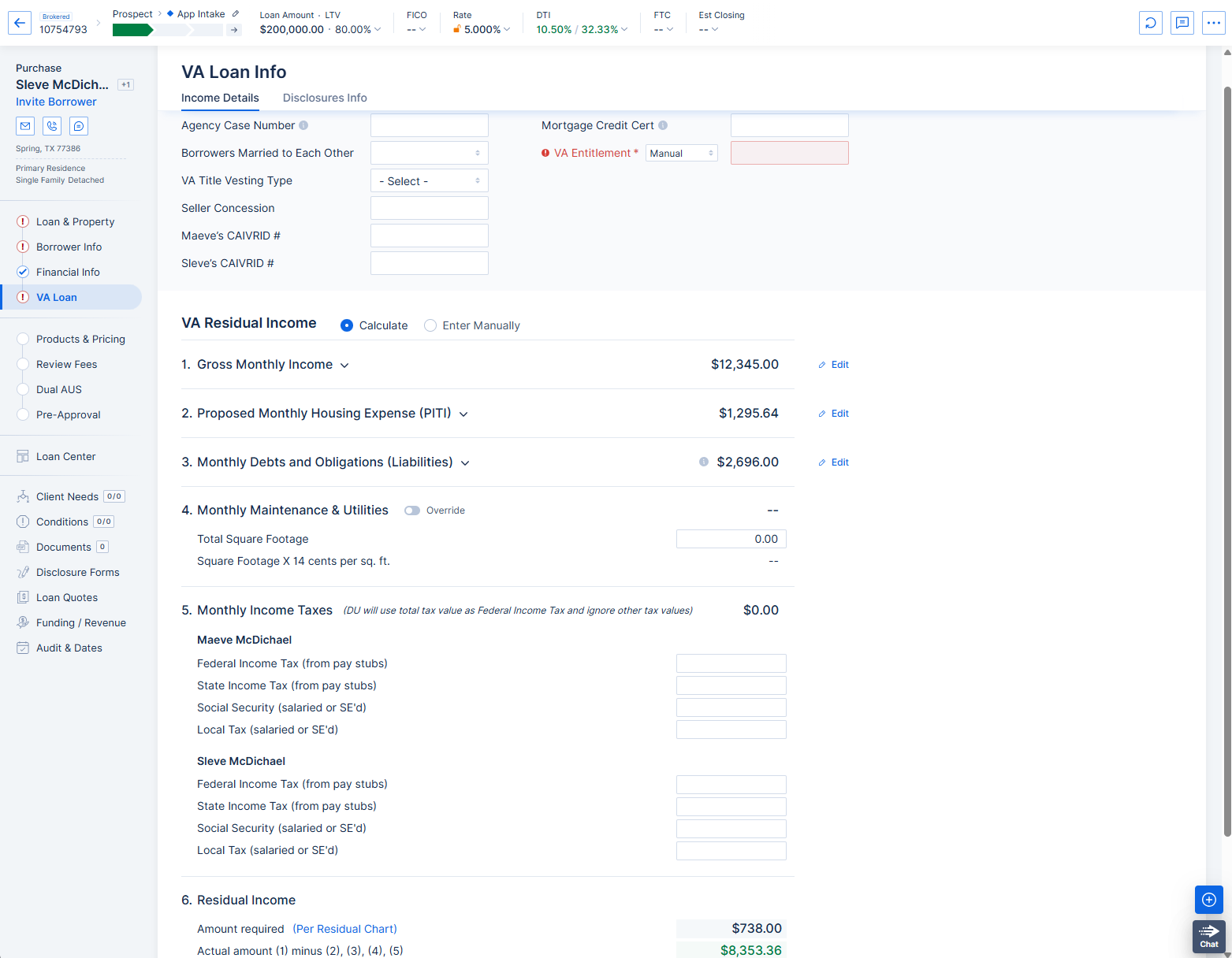Open the Est Closing dropdown
1232x958 pixels.
click(x=709, y=29)
